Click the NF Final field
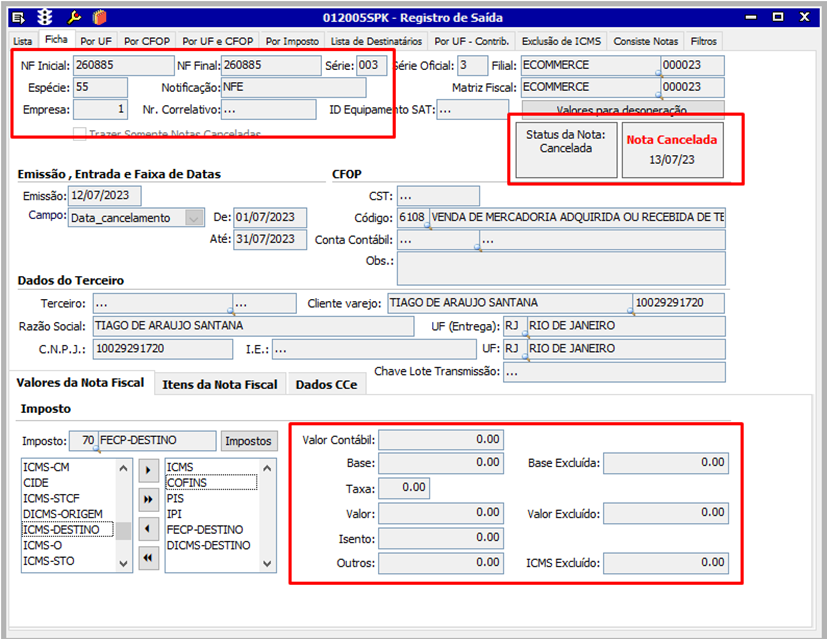Screen dimensions: 827x639 [271, 65]
